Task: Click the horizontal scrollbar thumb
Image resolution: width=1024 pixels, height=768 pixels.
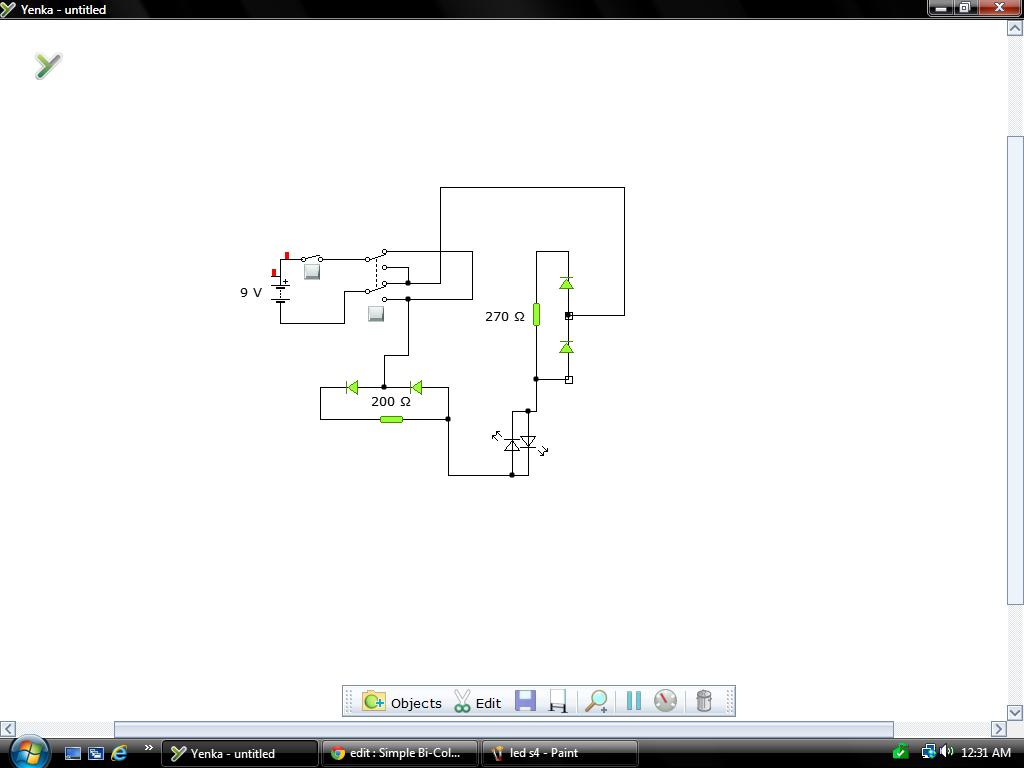Action: click(x=504, y=729)
